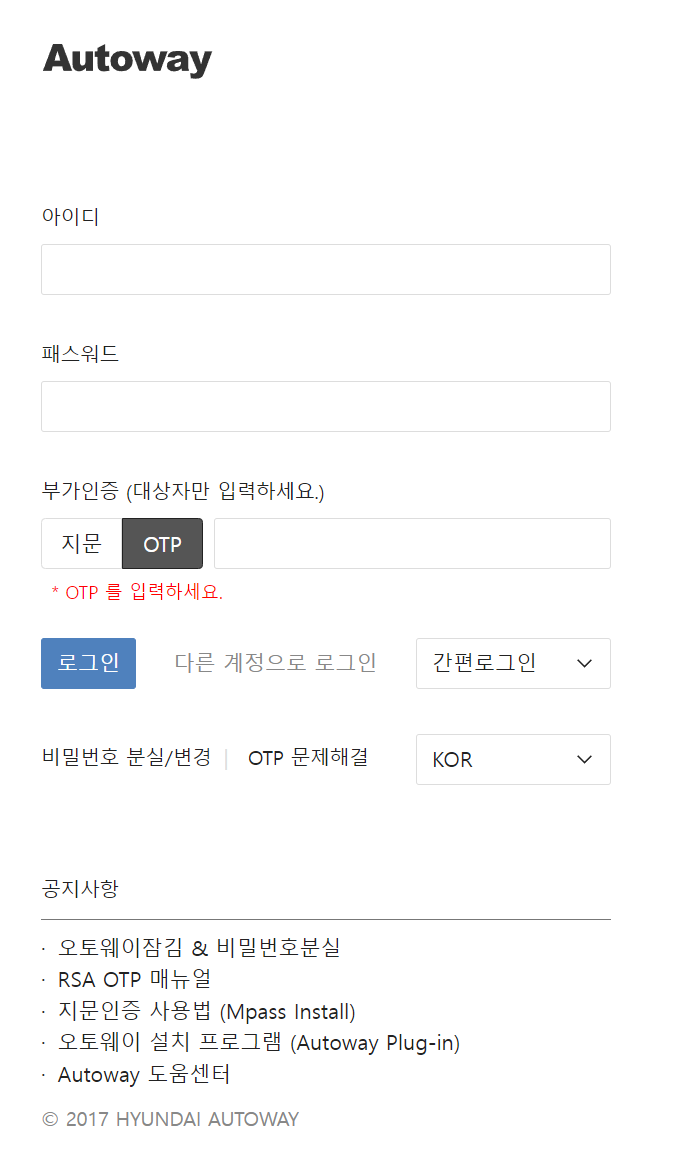The image size is (685, 1166).
Task: Open the OTP 문제해결 link
Action: click(306, 757)
